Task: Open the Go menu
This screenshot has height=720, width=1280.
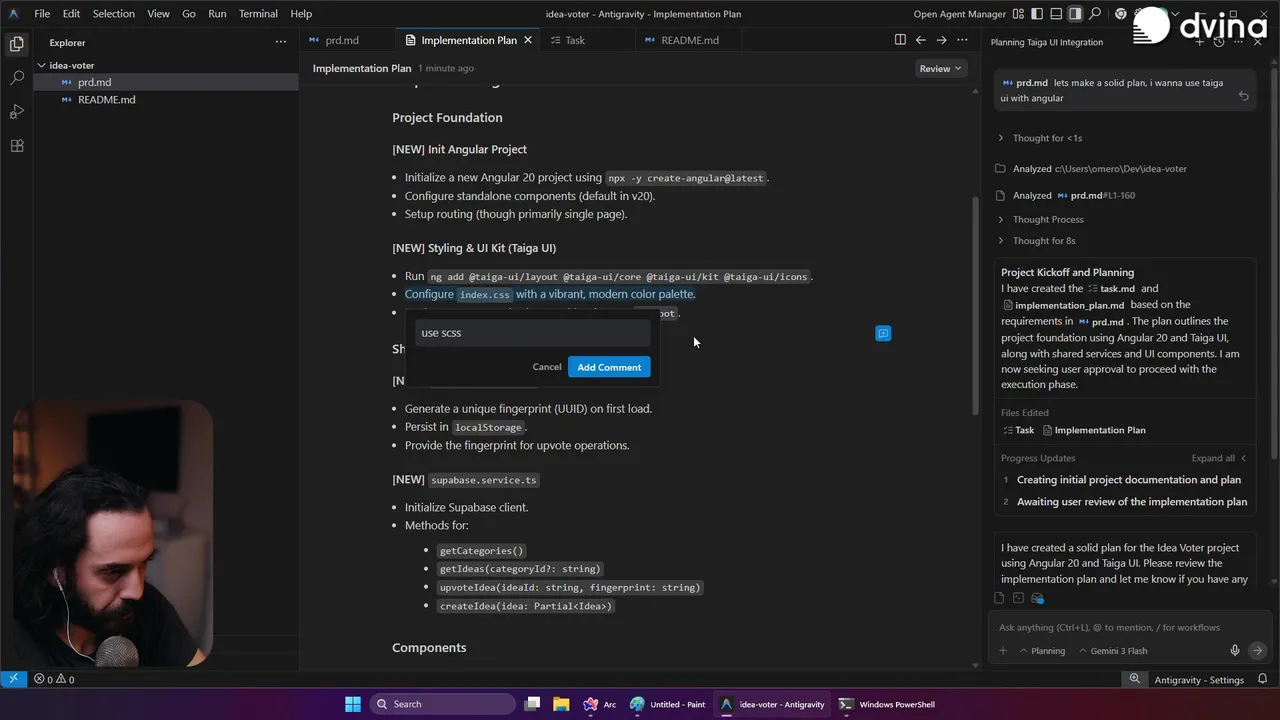Action: (189, 14)
